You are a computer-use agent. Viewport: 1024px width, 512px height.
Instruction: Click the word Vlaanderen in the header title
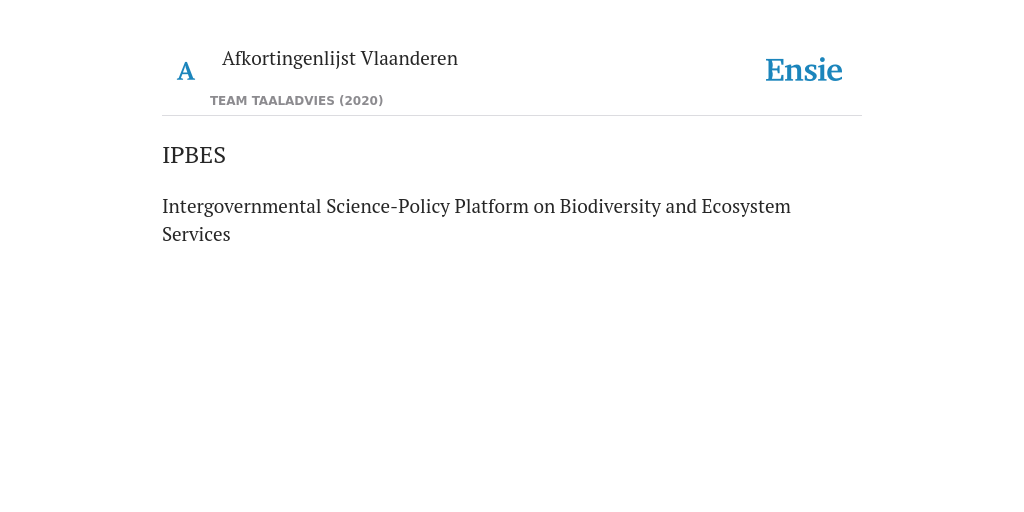409,58
